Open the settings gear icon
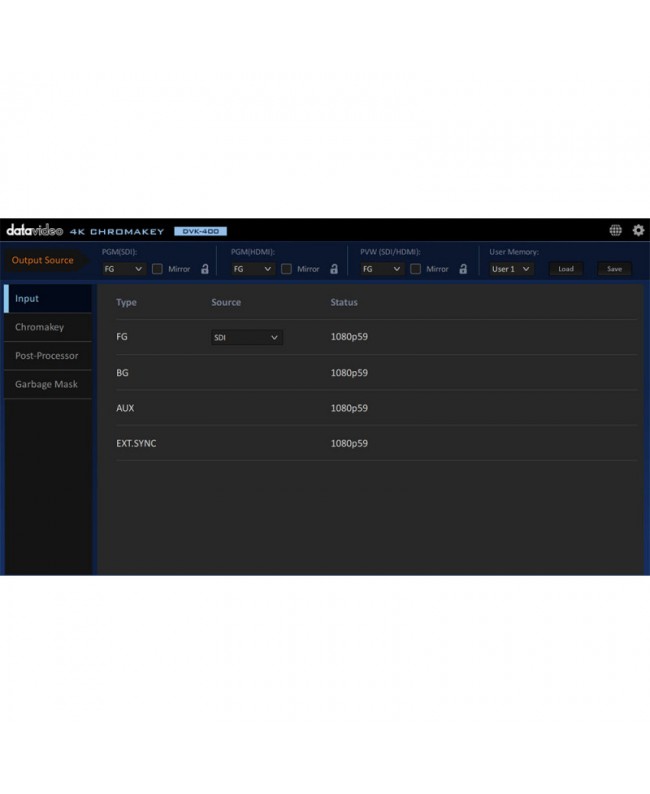Screen dimensions: 650x794 [638, 230]
